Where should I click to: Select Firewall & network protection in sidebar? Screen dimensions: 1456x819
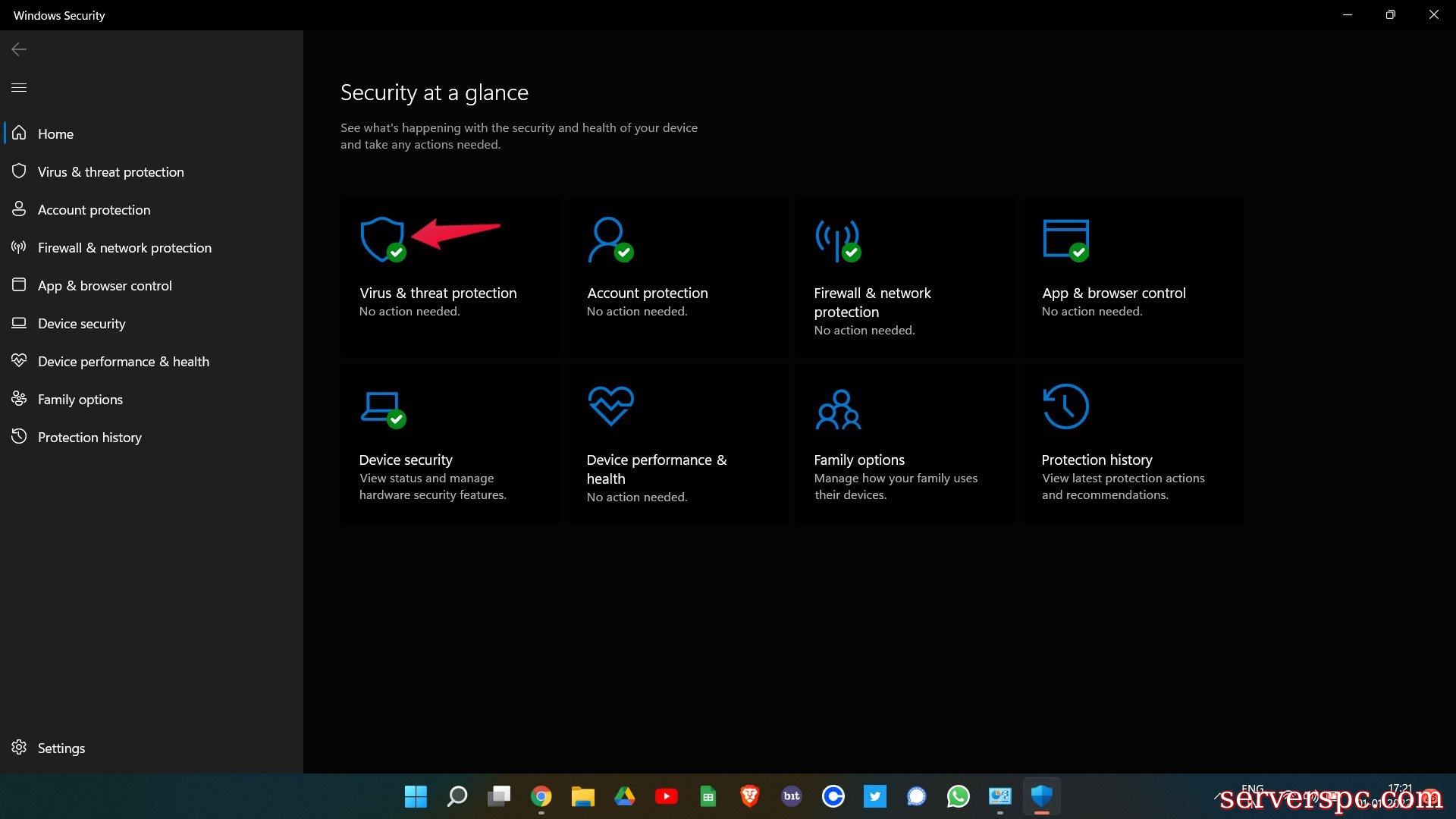(124, 247)
